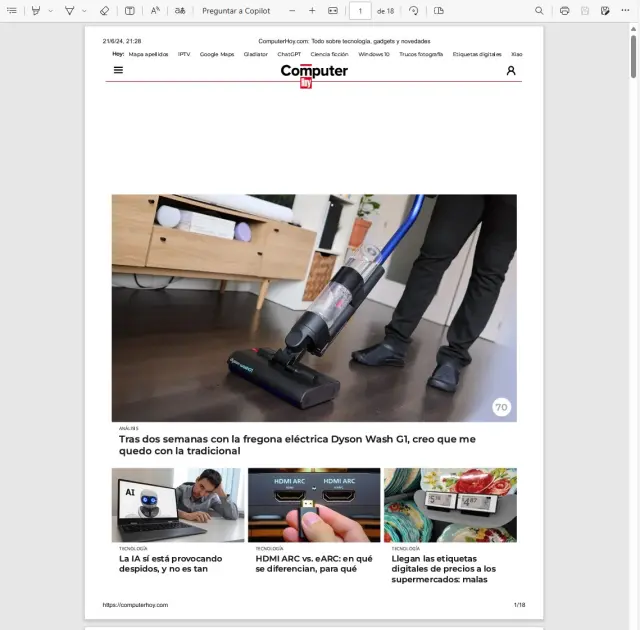Print the PDF document

coord(565,10)
